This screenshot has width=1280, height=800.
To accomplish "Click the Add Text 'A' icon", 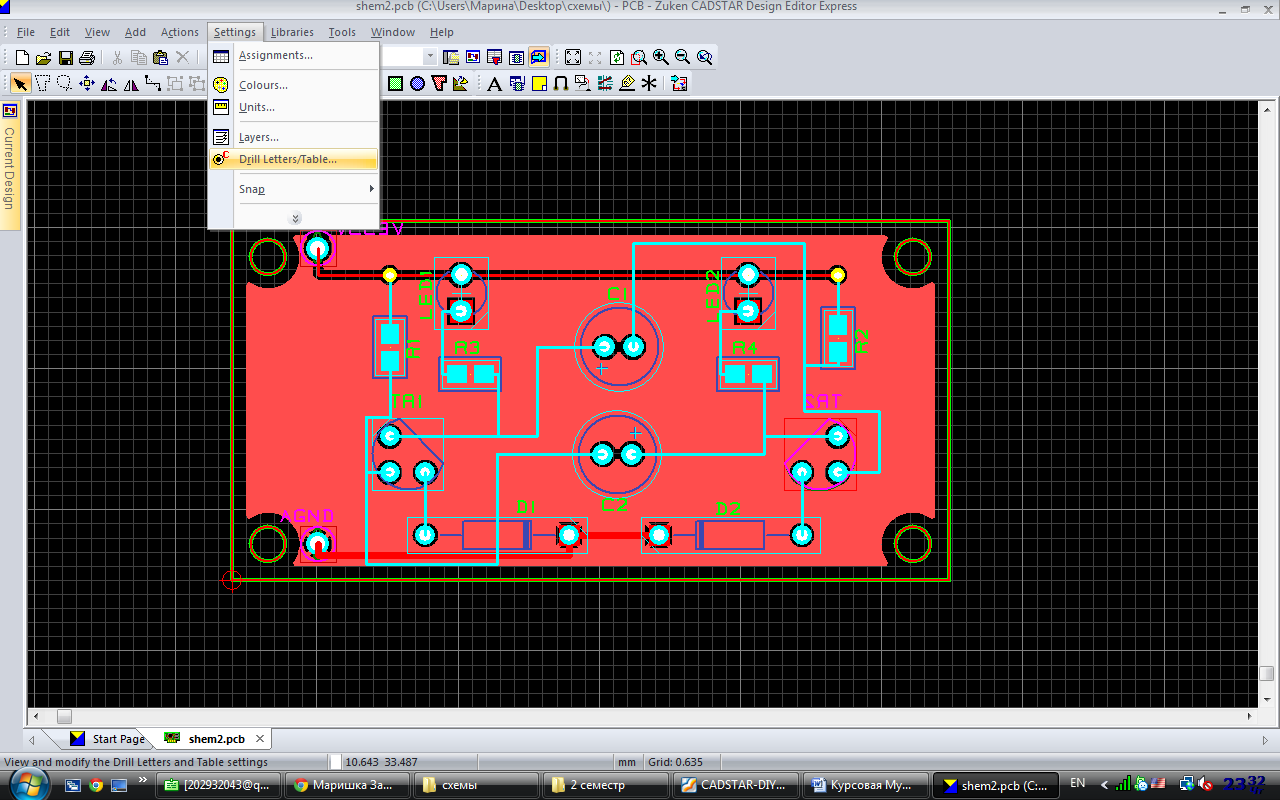I will [494, 84].
